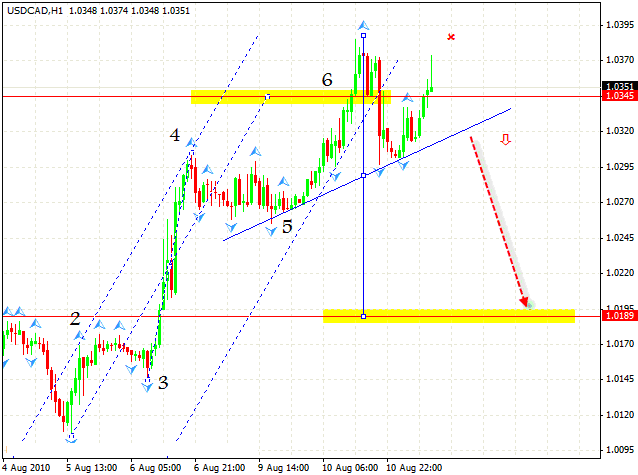
Task: Select the middle anchor square on the blue trendline
Action: coord(363,175)
